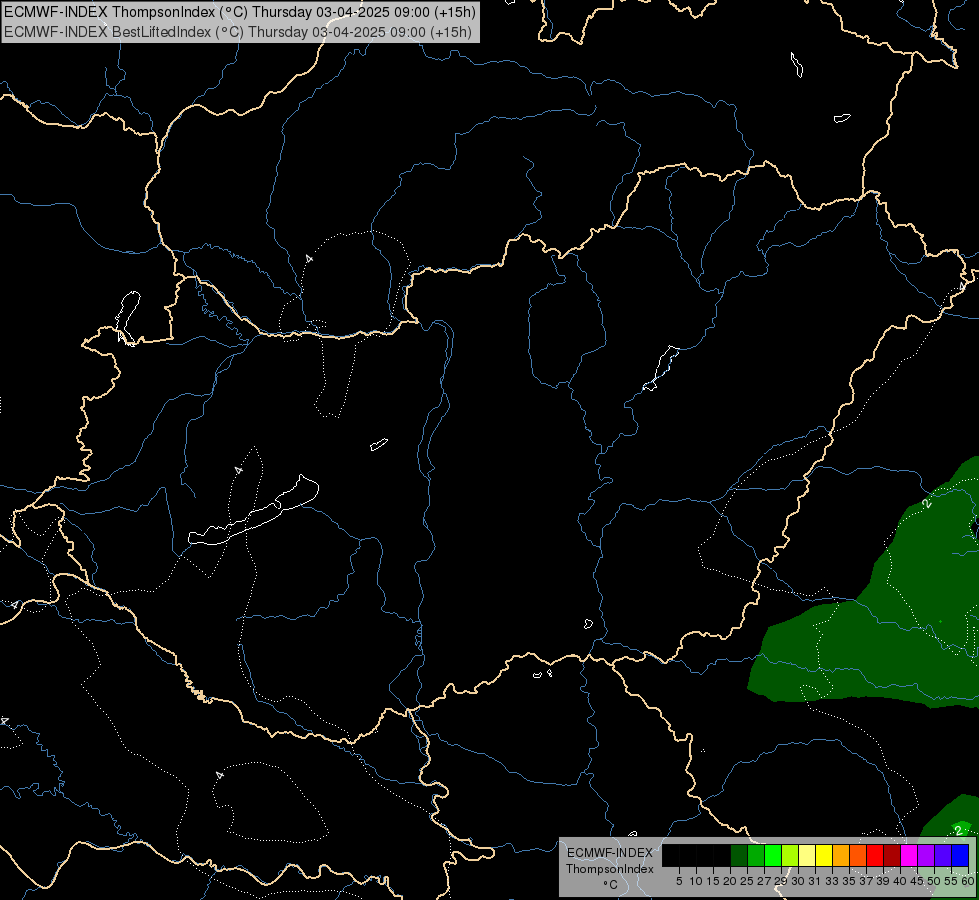
Task: Click the legend scale value 15
Action: [713, 881]
